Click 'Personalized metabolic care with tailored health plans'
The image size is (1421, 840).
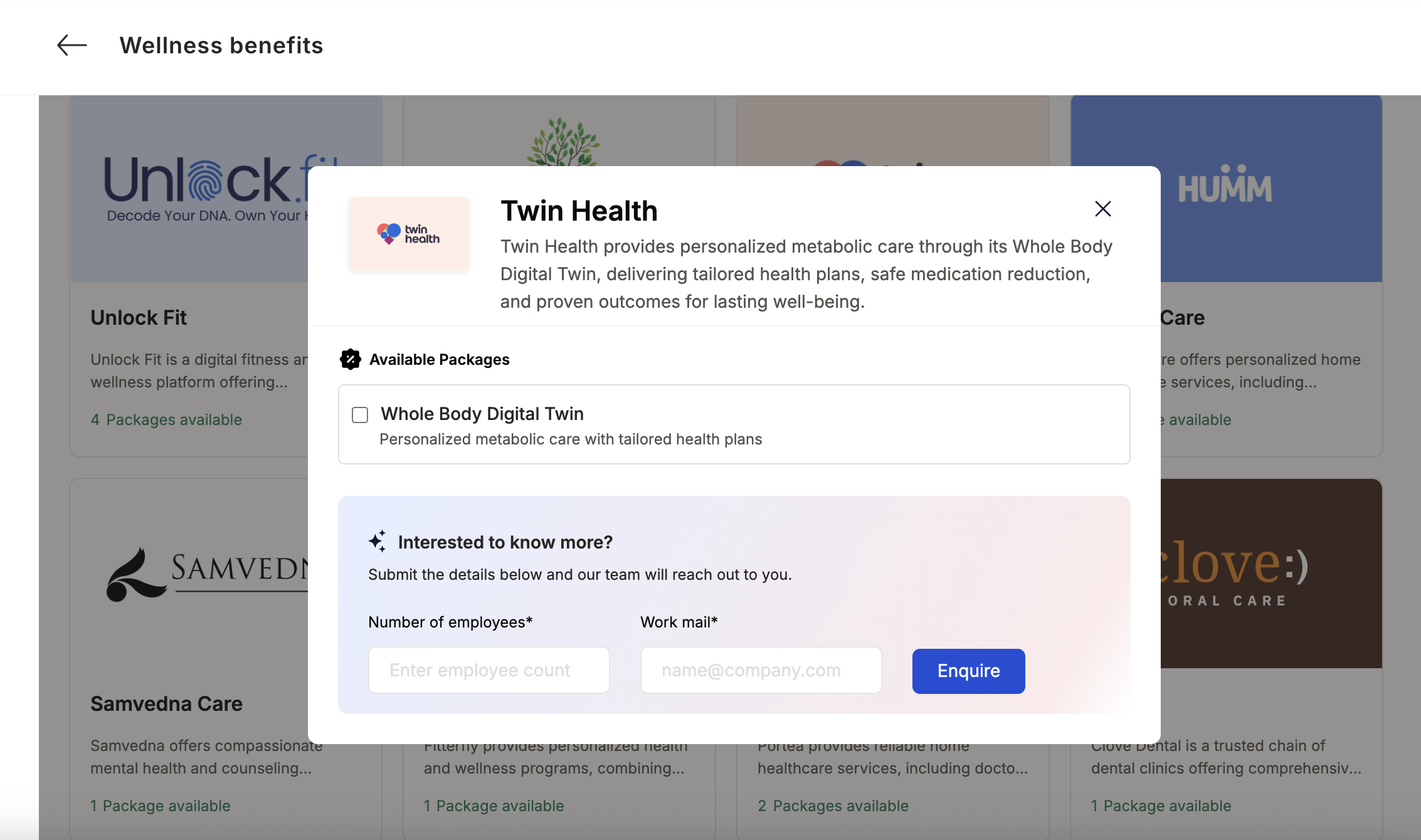pos(571,439)
